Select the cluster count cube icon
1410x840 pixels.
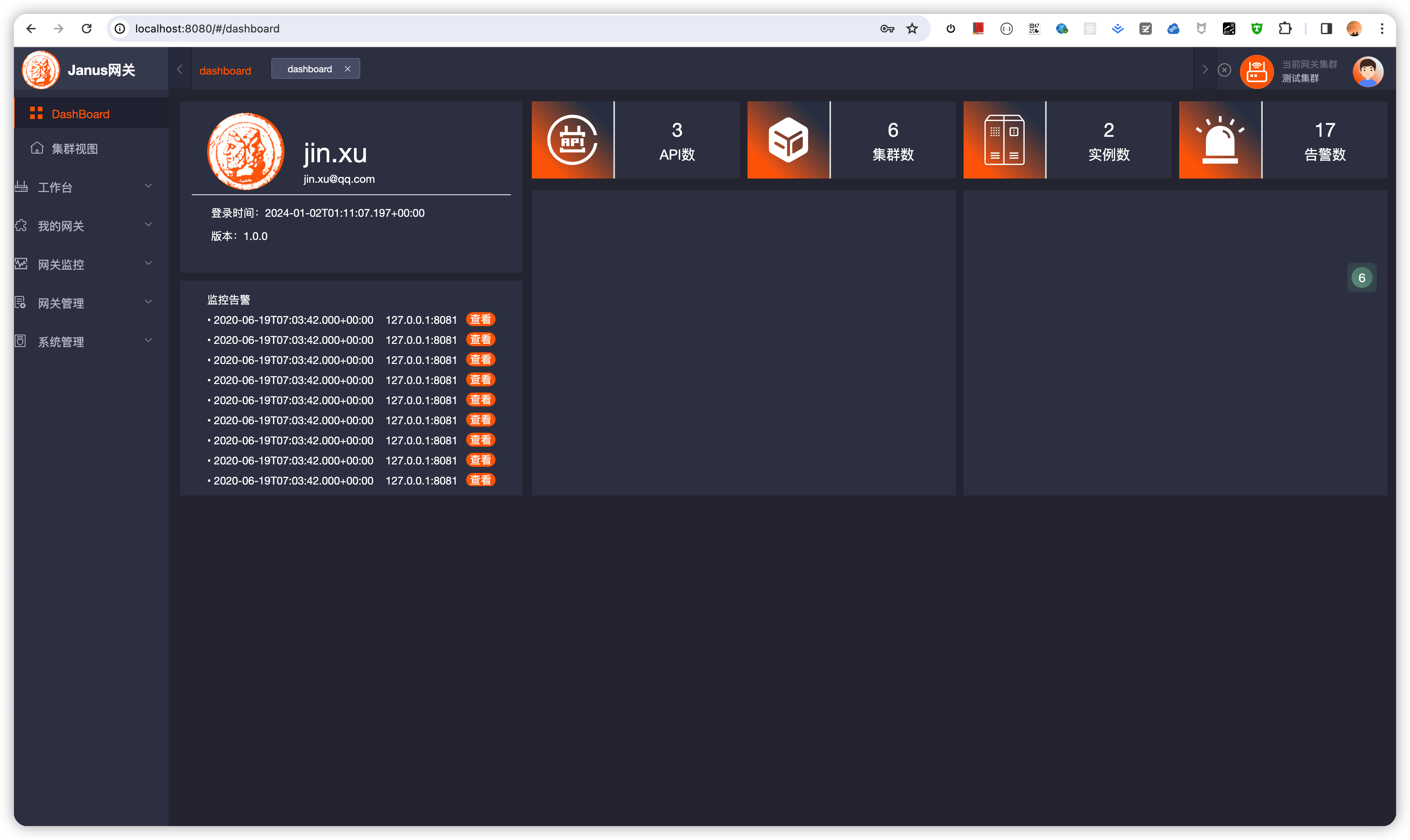[788, 140]
